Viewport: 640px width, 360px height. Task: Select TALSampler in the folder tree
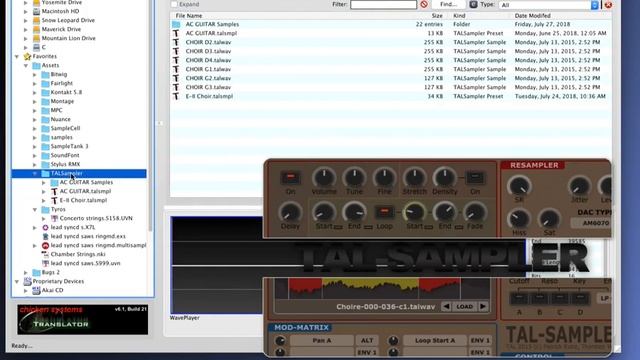(x=67, y=173)
